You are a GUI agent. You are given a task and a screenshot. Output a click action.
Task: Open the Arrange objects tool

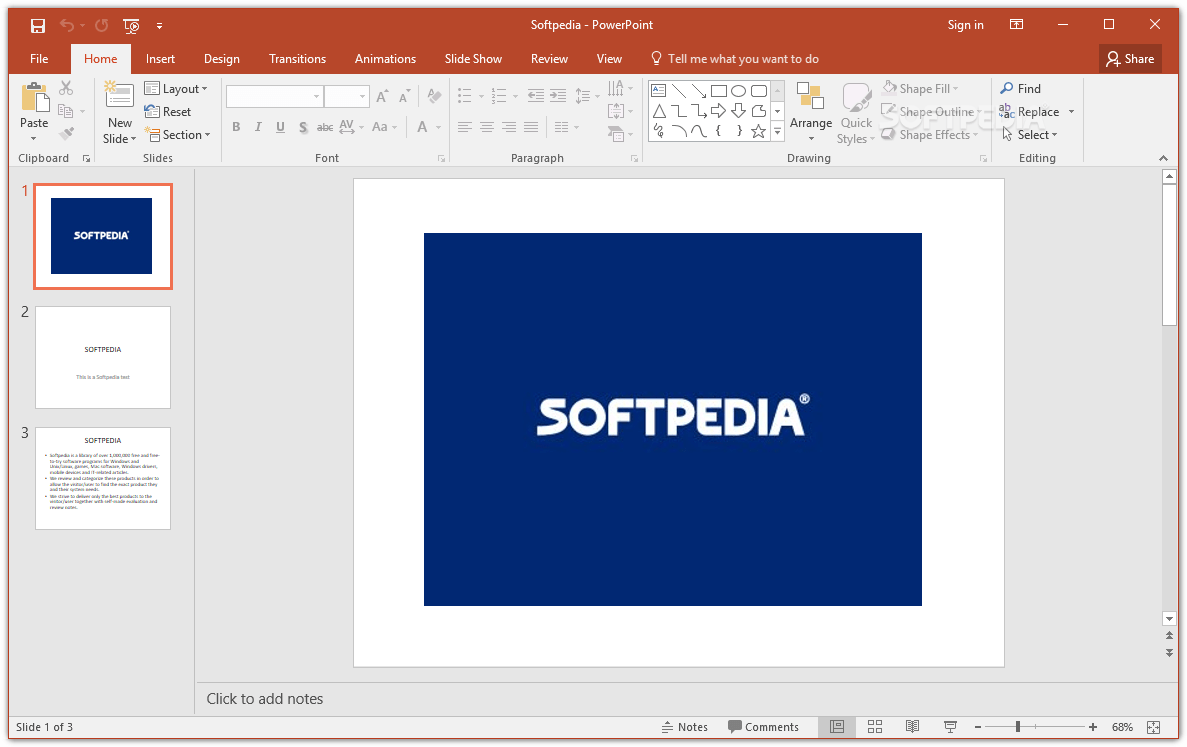click(x=810, y=112)
